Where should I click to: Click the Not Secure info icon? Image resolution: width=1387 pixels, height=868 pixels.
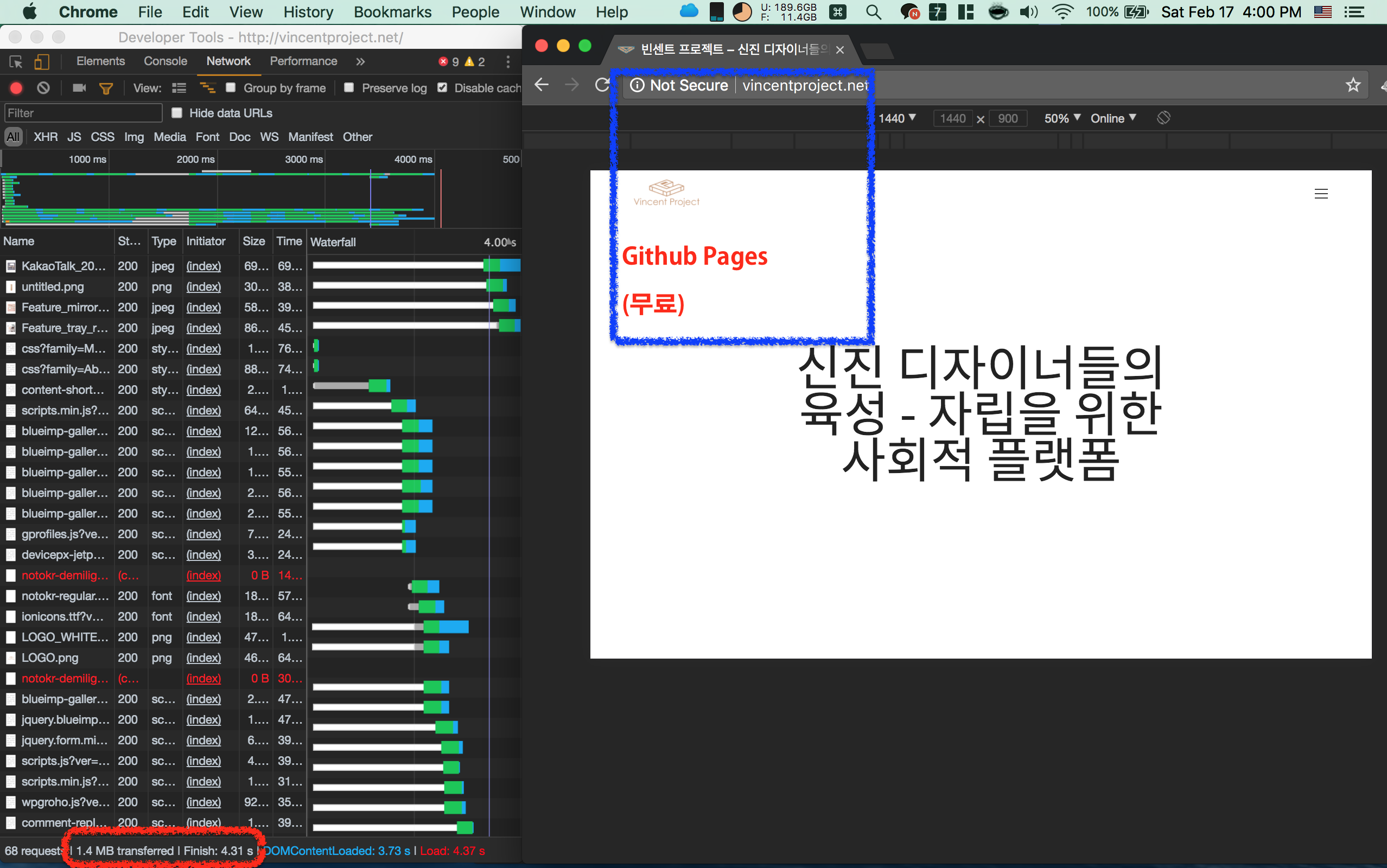point(637,85)
